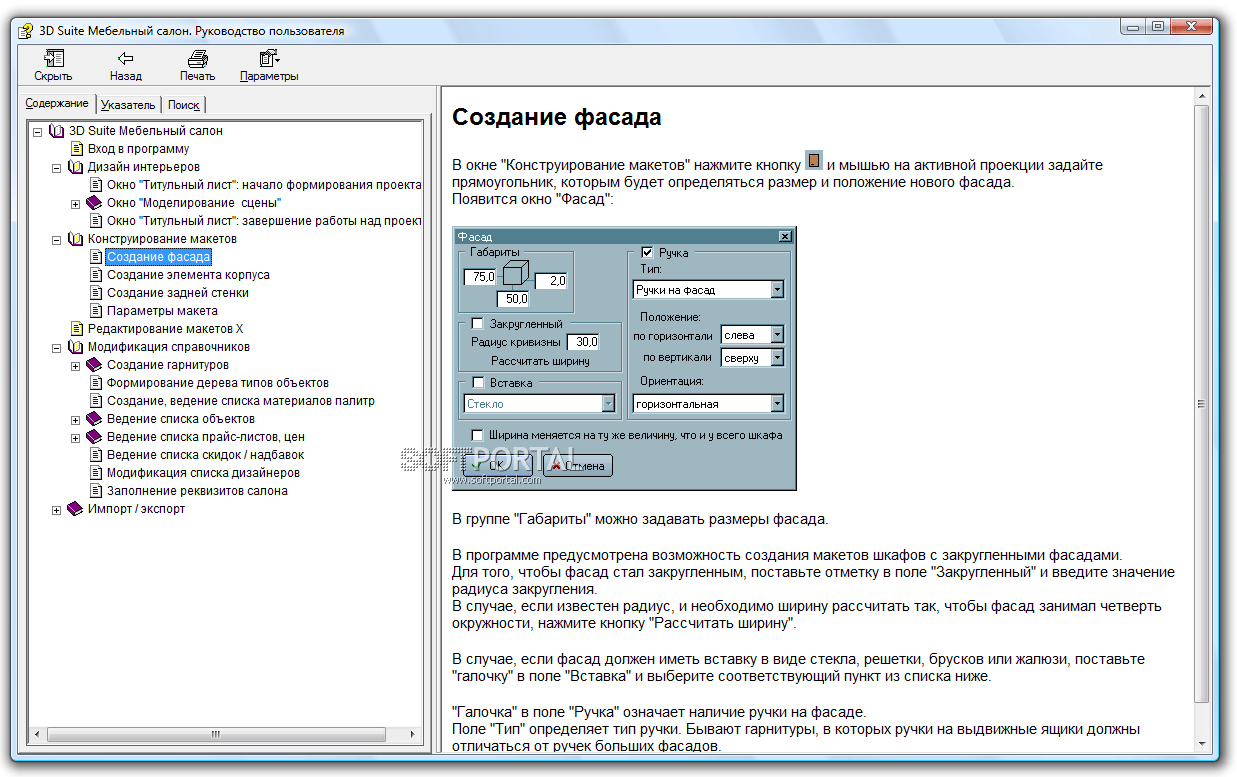
Task: Collapse the Конструирование макетов branch
Action: pos(57,239)
